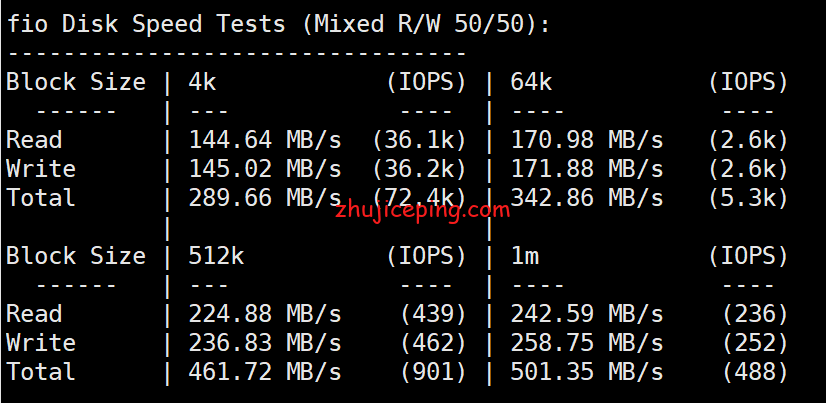The image size is (826, 403).
Task: Click the 170.98 MB/s read value
Action: (589, 140)
